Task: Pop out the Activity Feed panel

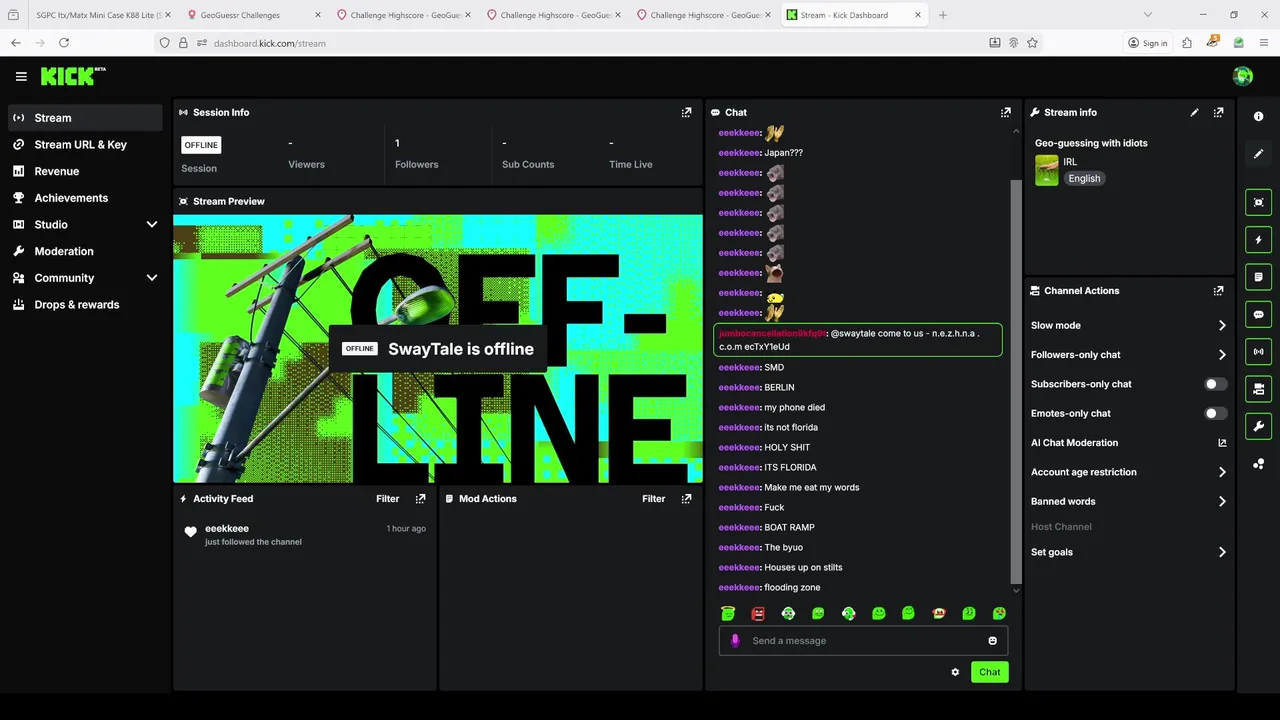Action: [420, 498]
